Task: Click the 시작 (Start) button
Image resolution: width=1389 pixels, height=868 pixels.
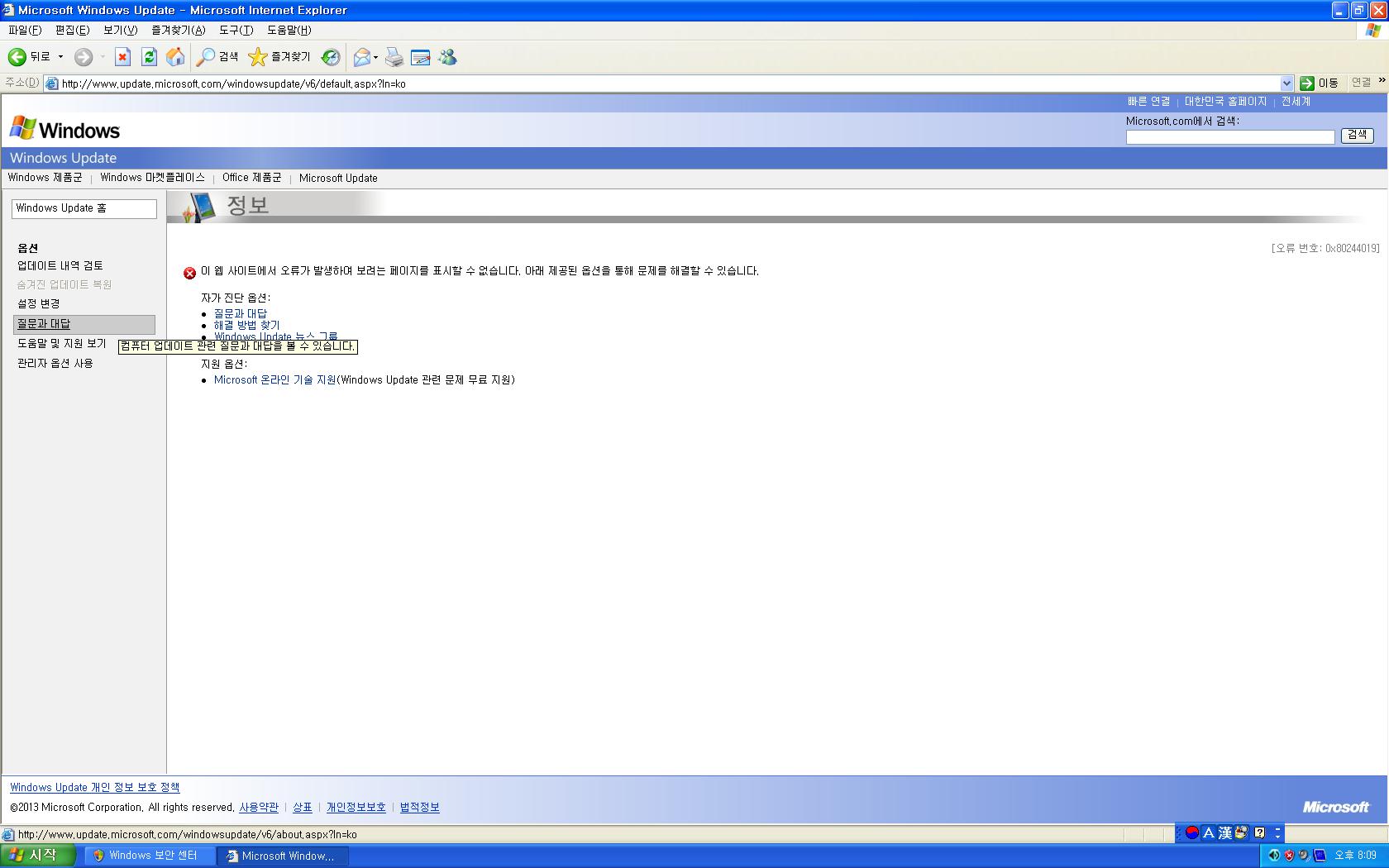Action: pos(37,856)
